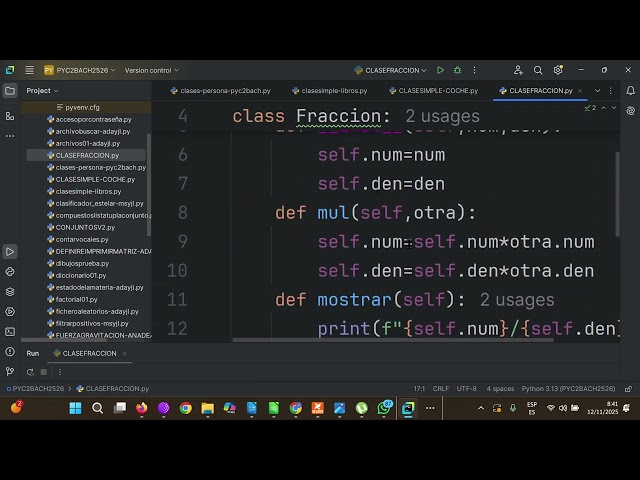
Task: Show more tool windows ellipsis
Action: pyautogui.click(x=10, y=136)
